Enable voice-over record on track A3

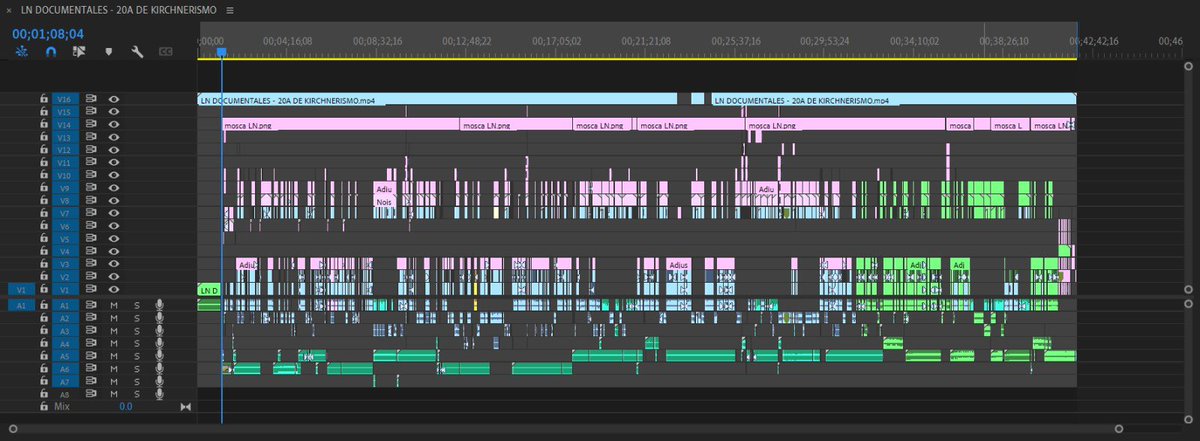click(158, 331)
